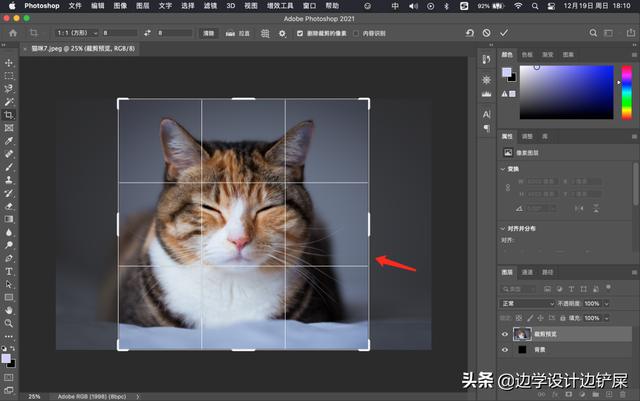Open the 正常 blend mode dropdown
Screen dimensions: 640x401
528,303
